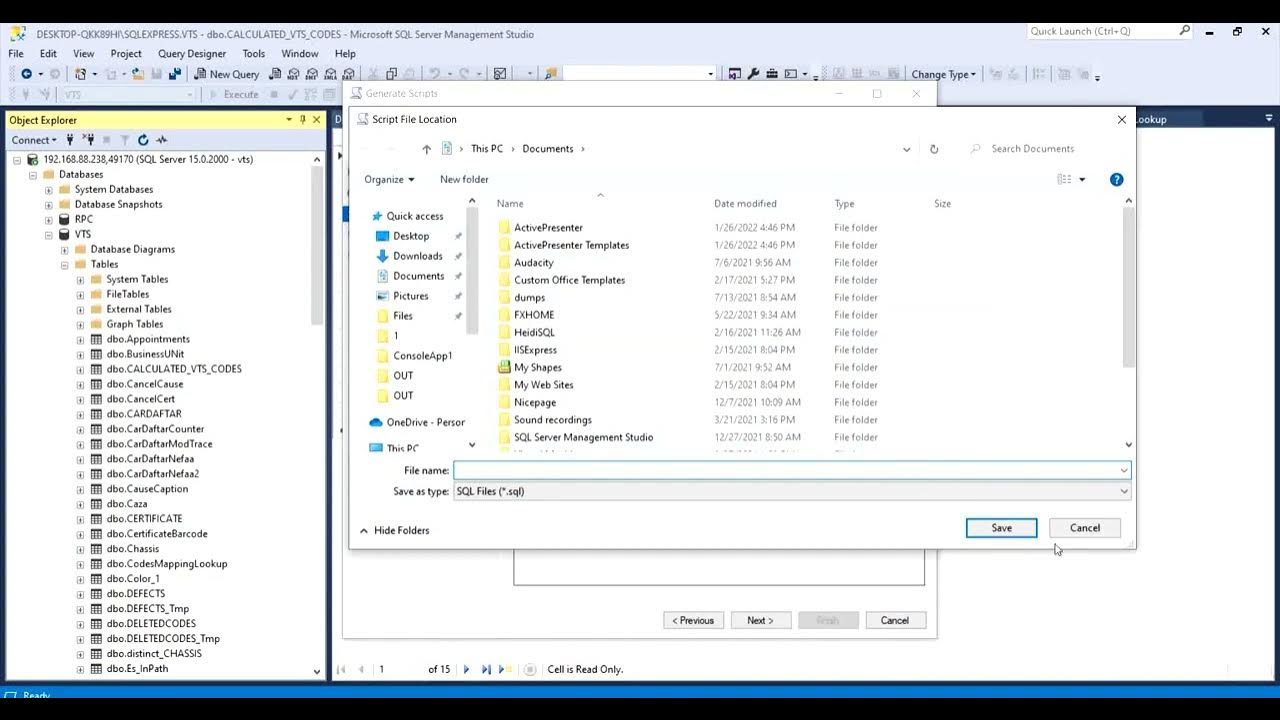Click the Disconnect plug icon in Object Explorer
The height and width of the screenshot is (720, 1280).
pyautogui.click(x=88, y=140)
